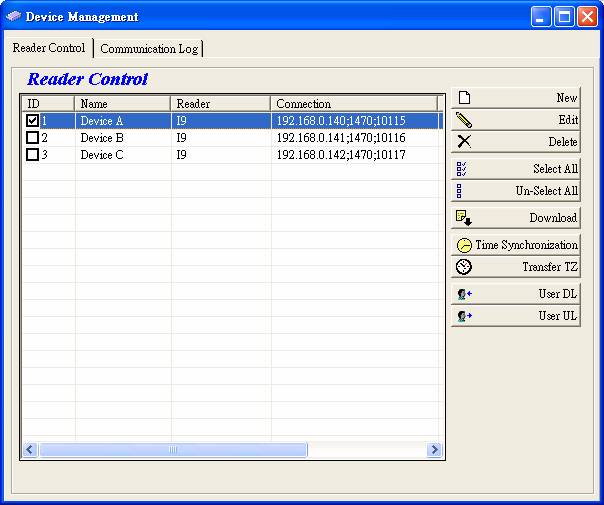Image resolution: width=604 pixels, height=505 pixels.
Task: Sort by the ID column header
Action: [x=48, y=104]
